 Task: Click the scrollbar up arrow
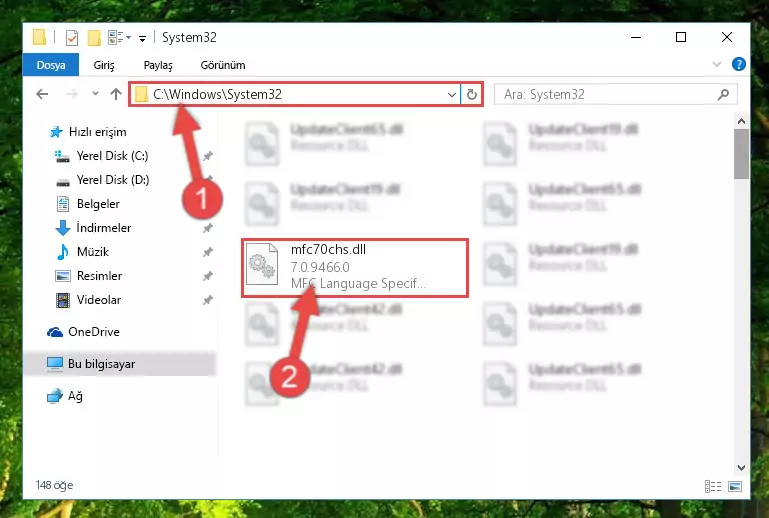741,121
